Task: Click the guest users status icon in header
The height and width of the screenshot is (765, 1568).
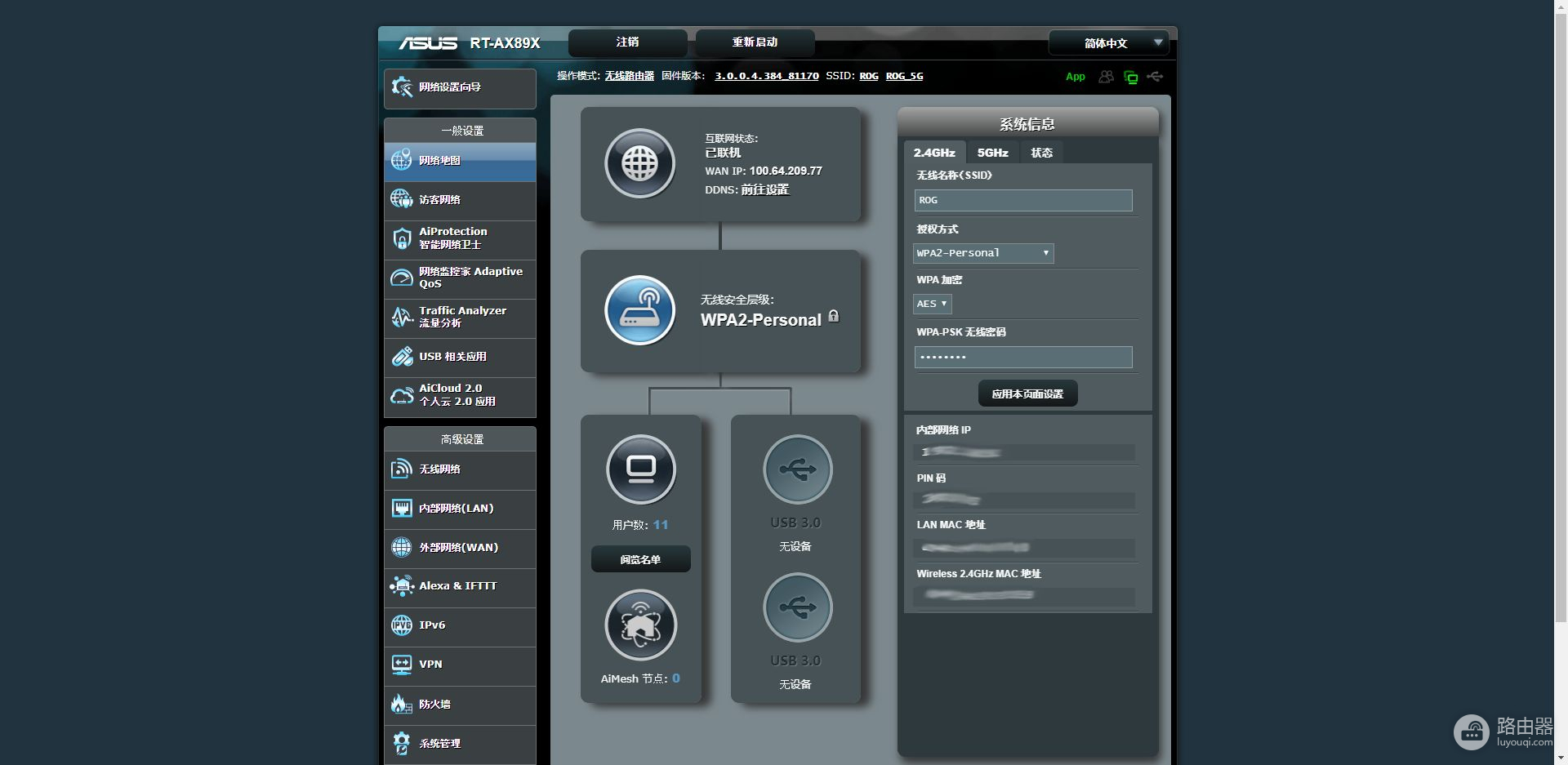Action: pos(1106,77)
